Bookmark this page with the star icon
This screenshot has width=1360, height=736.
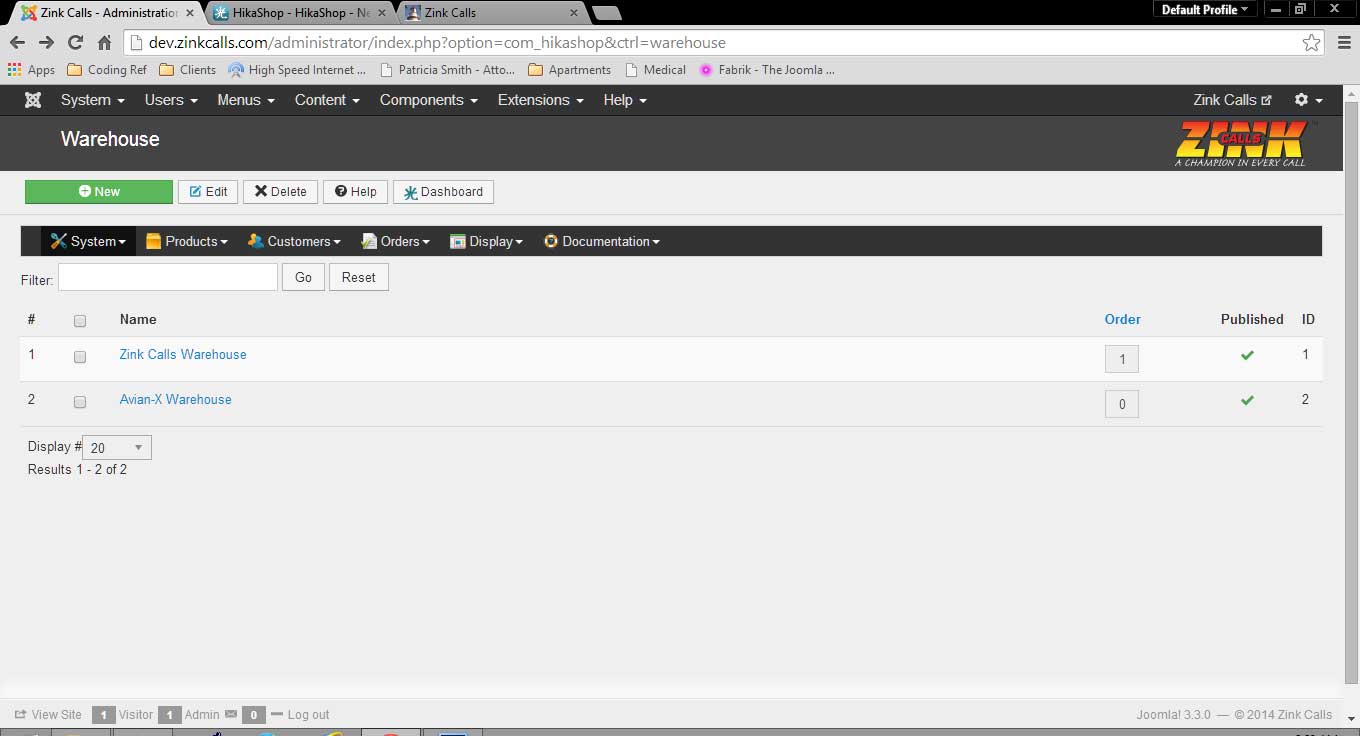coord(1311,42)
